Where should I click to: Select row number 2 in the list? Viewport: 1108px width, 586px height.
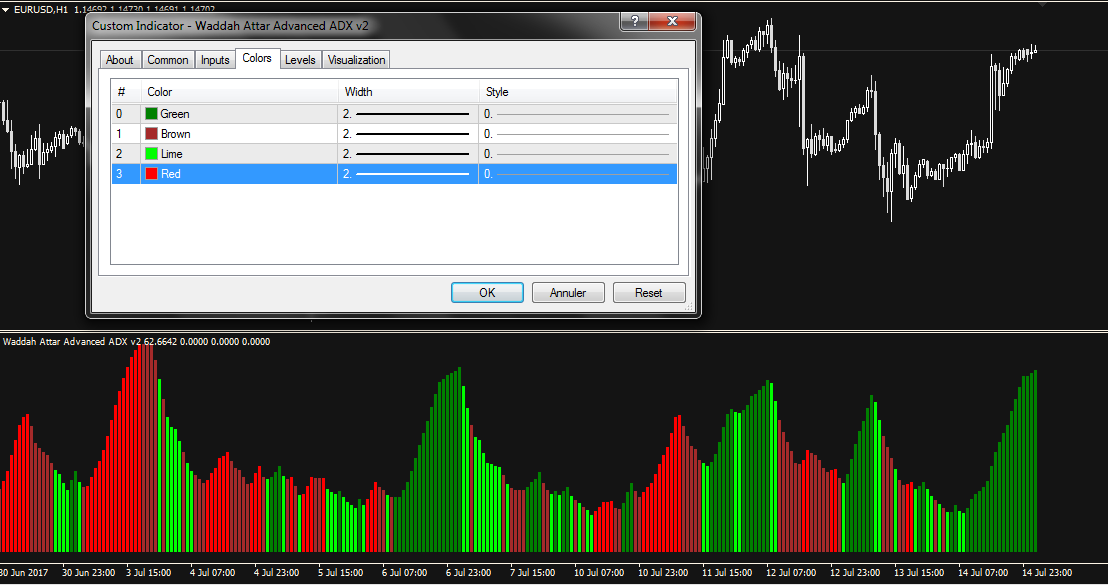[x=119, y=153]
